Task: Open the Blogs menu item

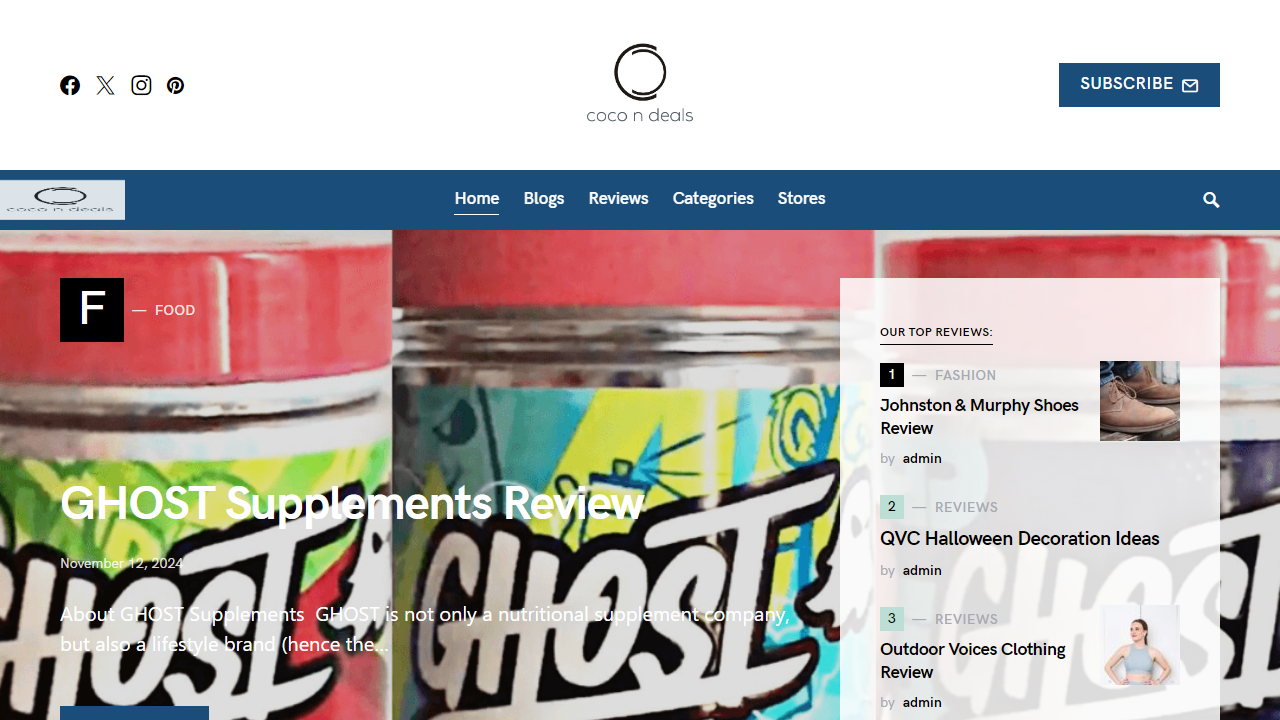Action: pos(544,198)
